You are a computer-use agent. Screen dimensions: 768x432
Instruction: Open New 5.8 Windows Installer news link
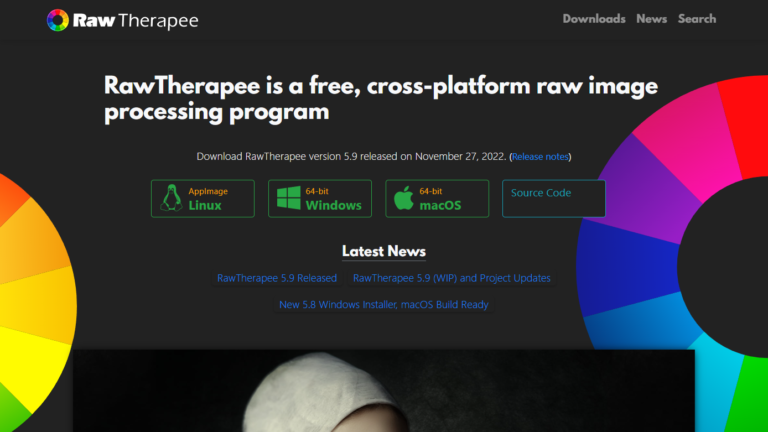coord(384,304)
